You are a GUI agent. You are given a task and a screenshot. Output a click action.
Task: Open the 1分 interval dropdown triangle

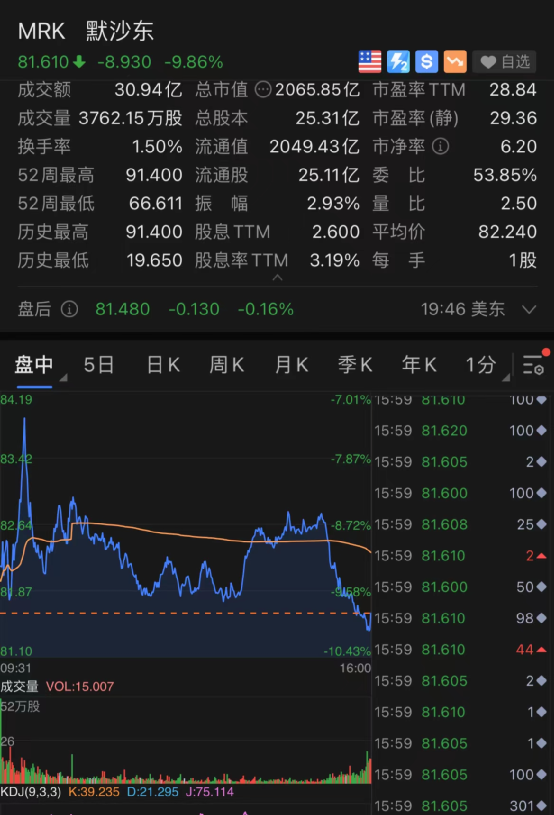coord(505,378)
